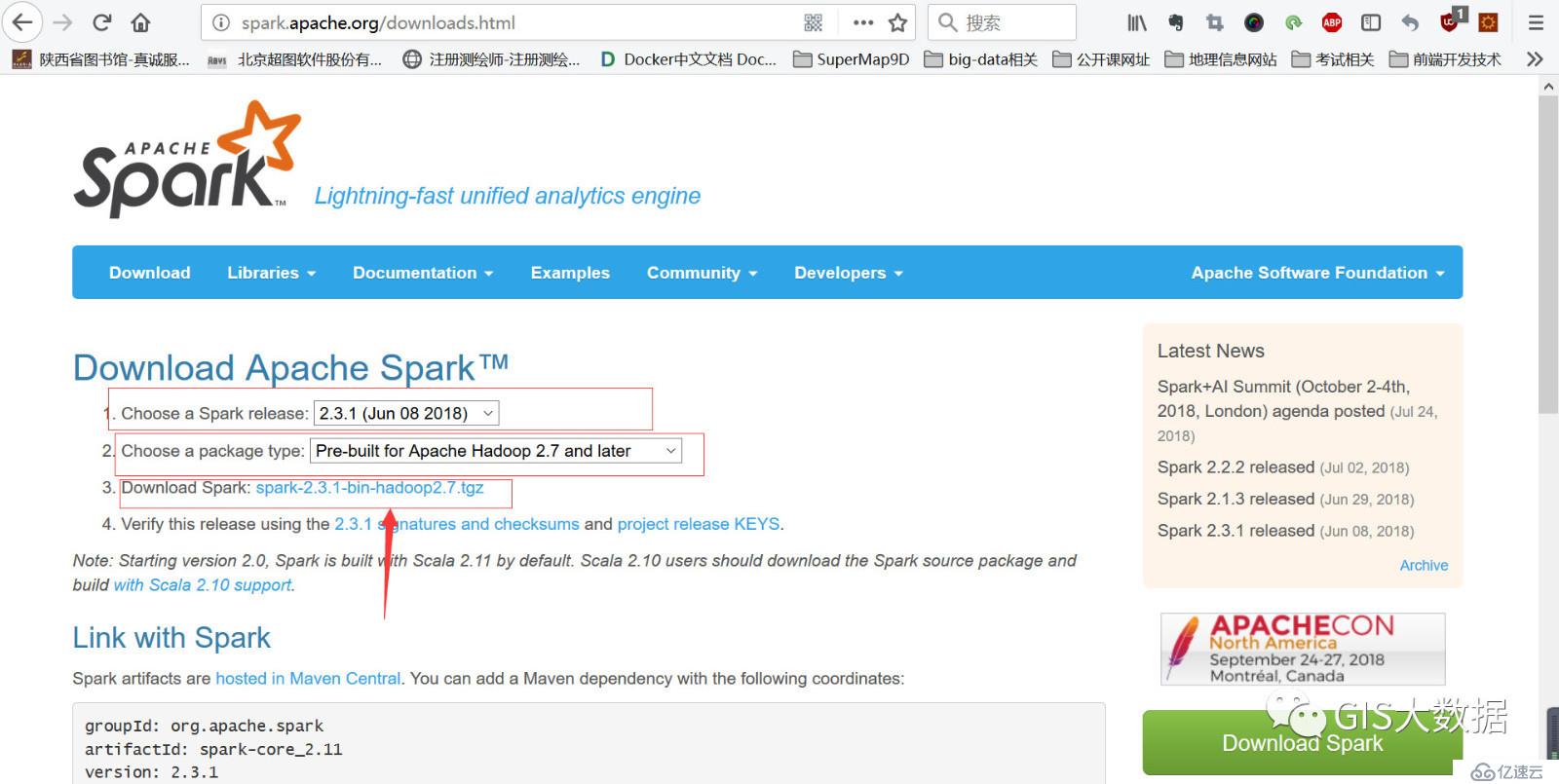Open the 前端开发技术 bookmark folder
The width and height of the screenshot is (1559, 784).
point(1446,59)
